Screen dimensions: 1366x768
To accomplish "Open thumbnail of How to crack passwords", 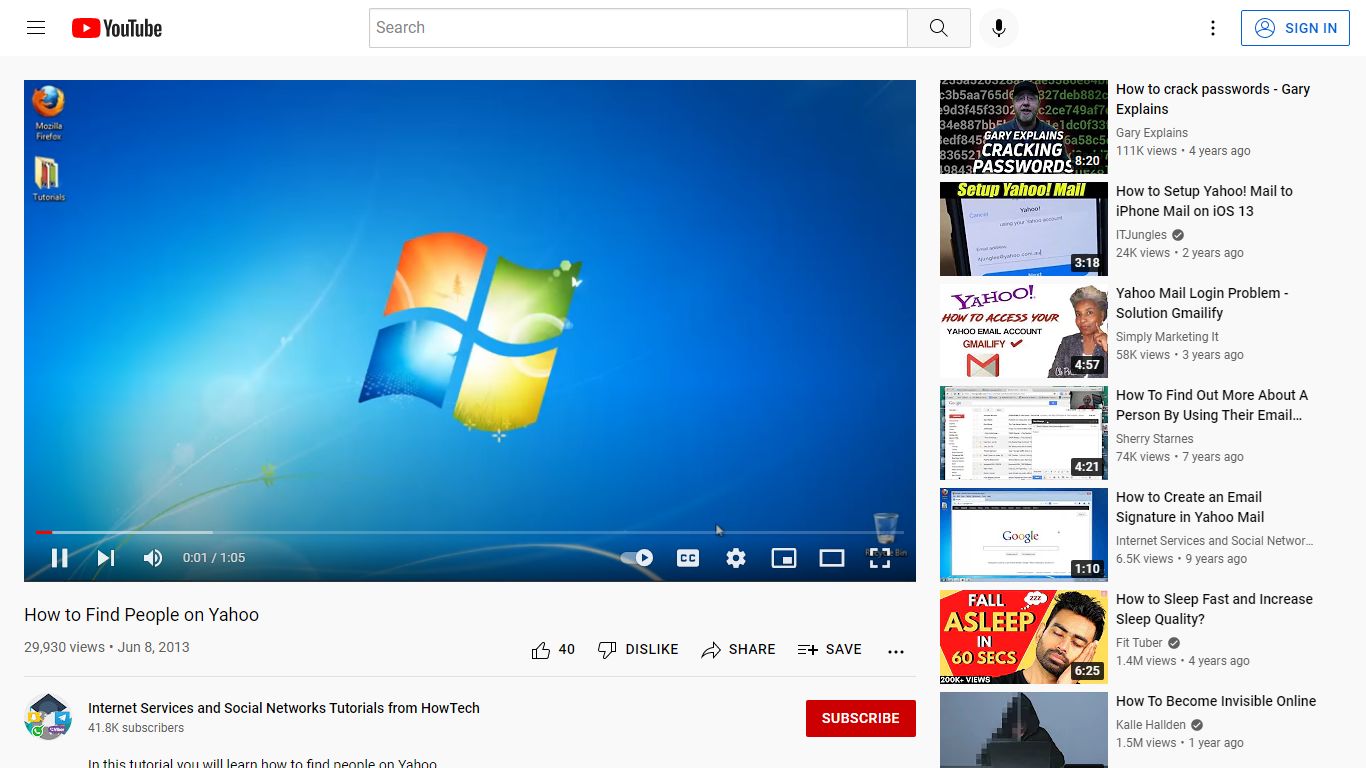I will pos(1024,127).
